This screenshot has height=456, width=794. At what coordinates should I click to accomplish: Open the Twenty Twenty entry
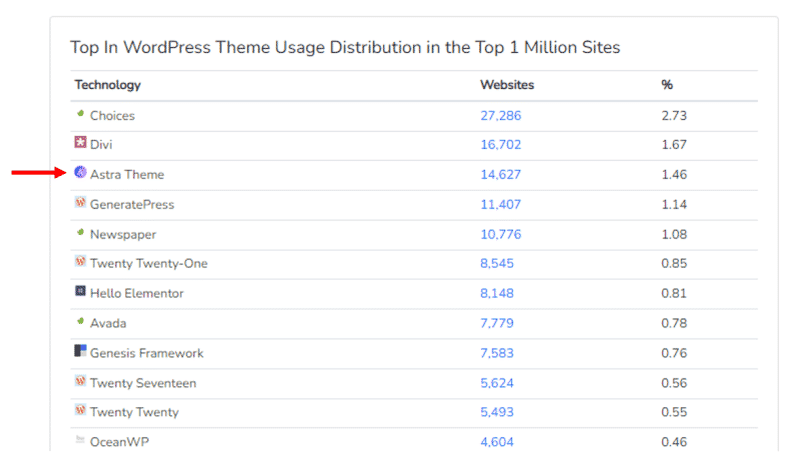click(134, 412)
